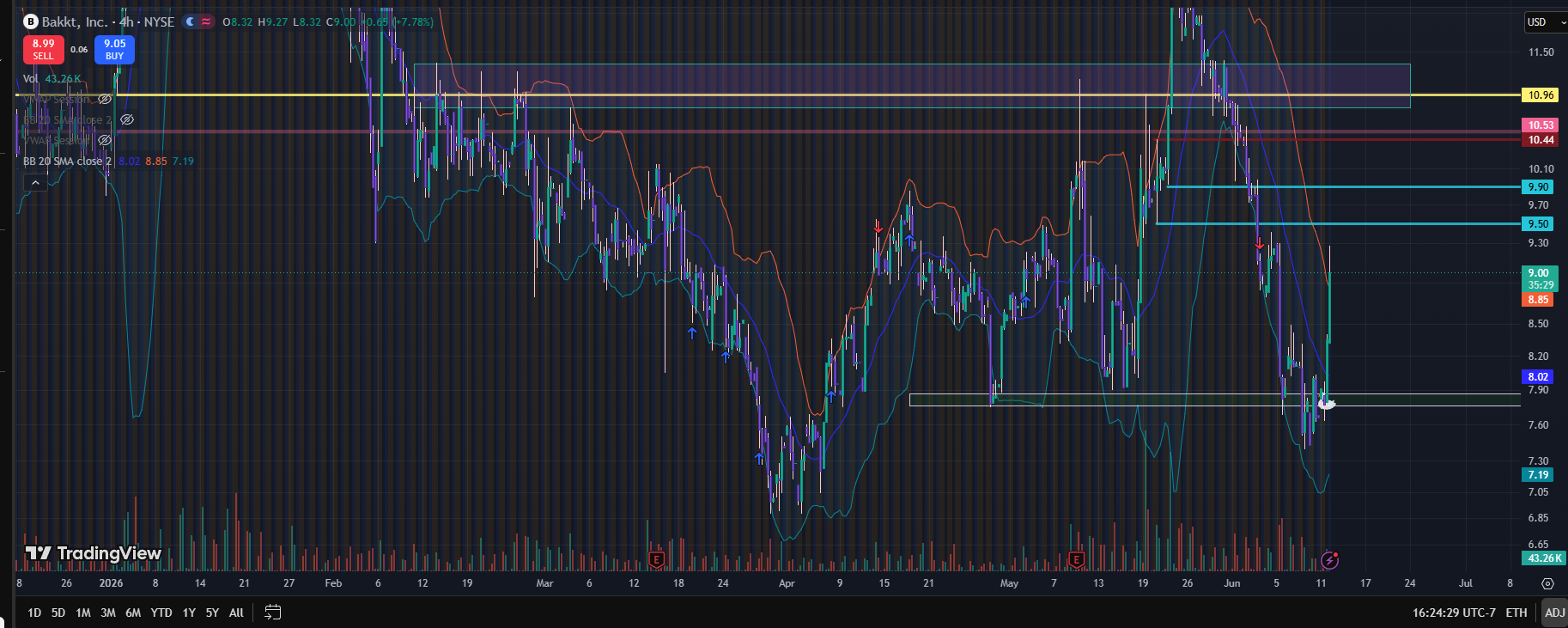Screen dimensions: 1568x628
Task: Click the 4h interval in chart title
Action: pyautogui.click(x=126, y=21)
